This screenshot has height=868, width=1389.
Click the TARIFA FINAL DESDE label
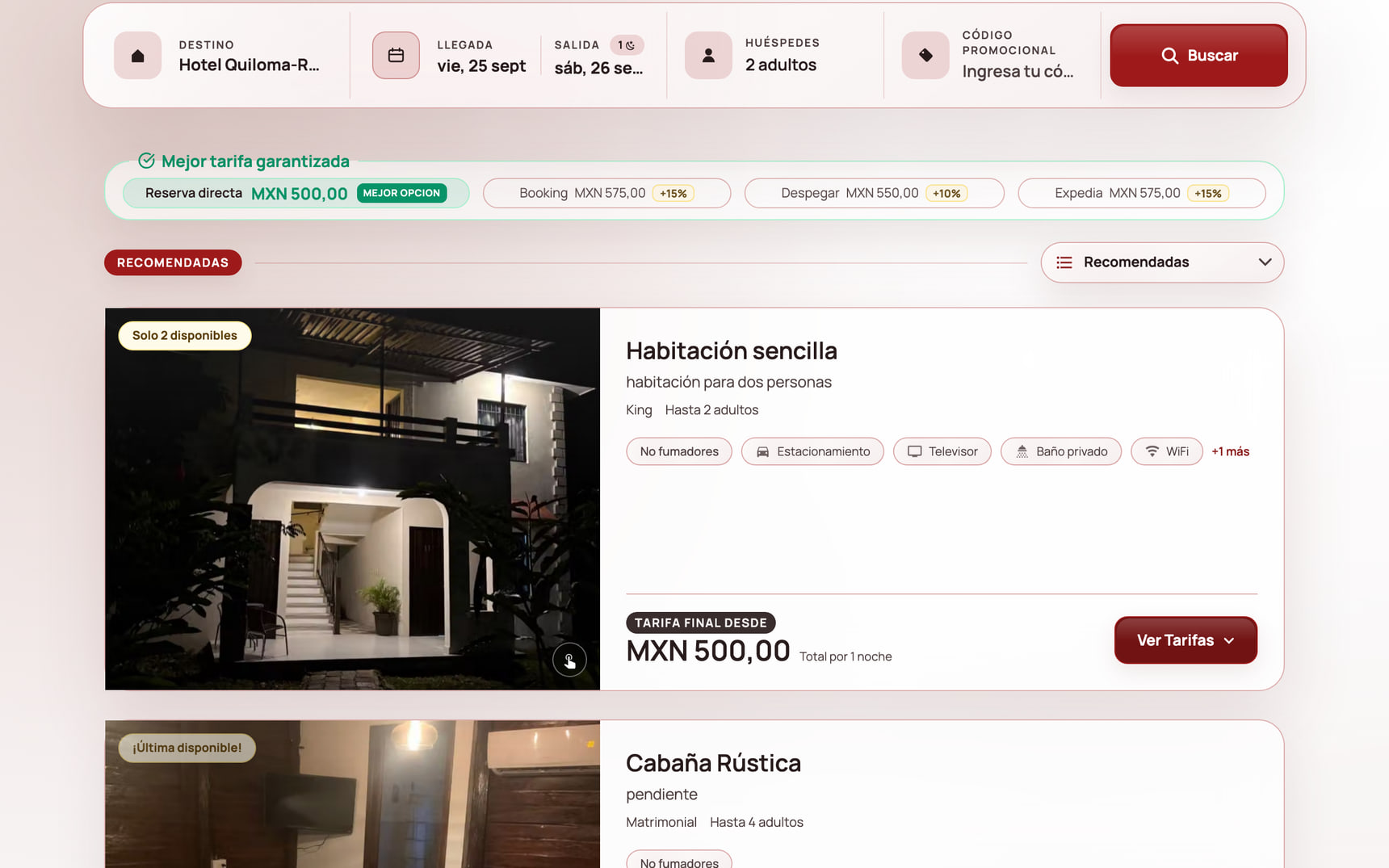[701, 623]
